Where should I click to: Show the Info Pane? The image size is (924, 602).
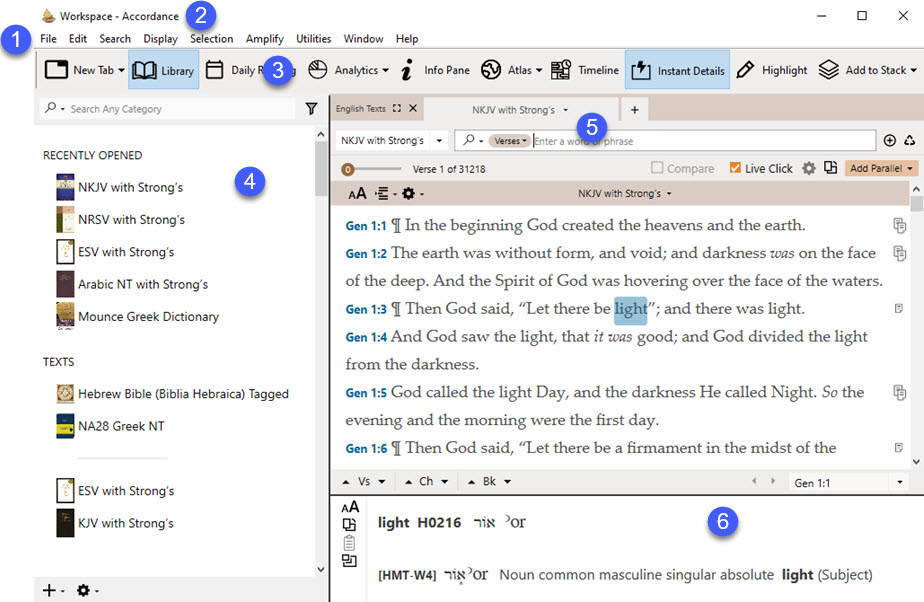(435, 70)
